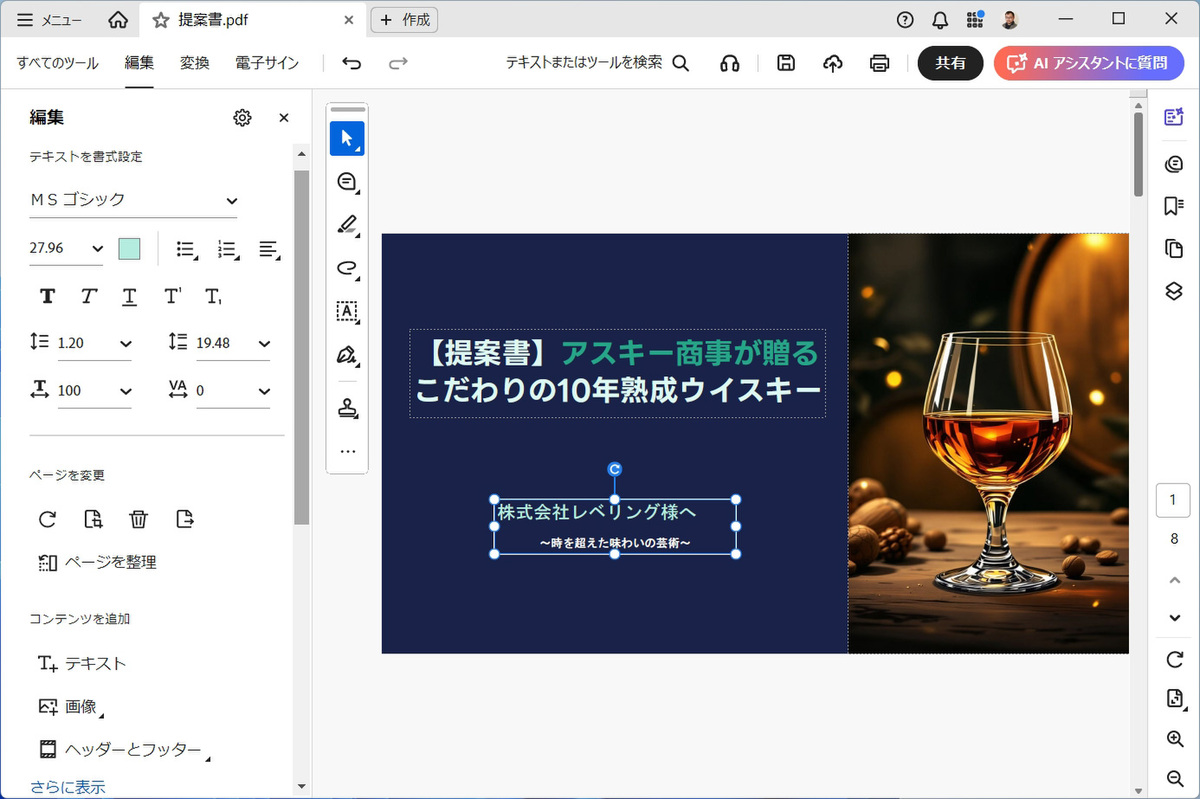Switch to the 電子サイン tab
1200x799 pixels.
tap(267, 63)
